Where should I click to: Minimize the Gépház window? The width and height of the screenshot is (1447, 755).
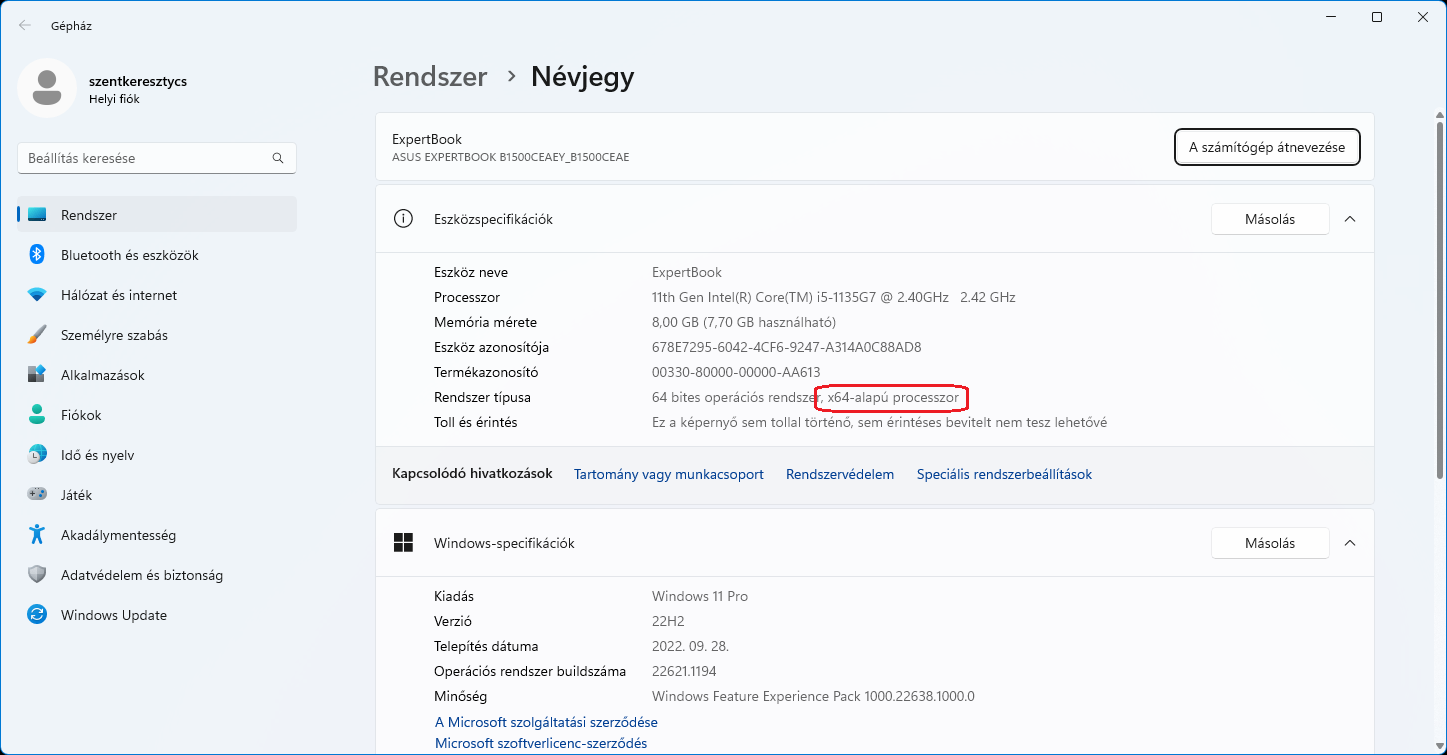point(1331,17)
